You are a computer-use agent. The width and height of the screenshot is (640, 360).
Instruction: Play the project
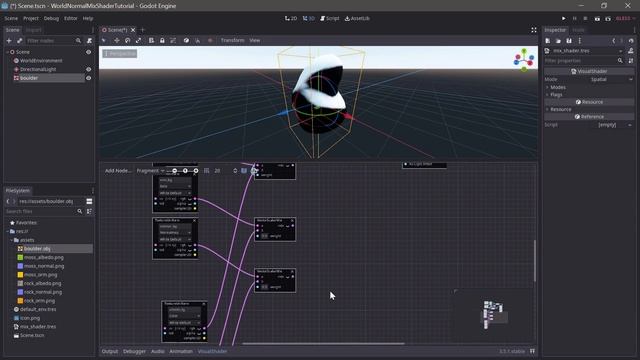click(564, 18)
